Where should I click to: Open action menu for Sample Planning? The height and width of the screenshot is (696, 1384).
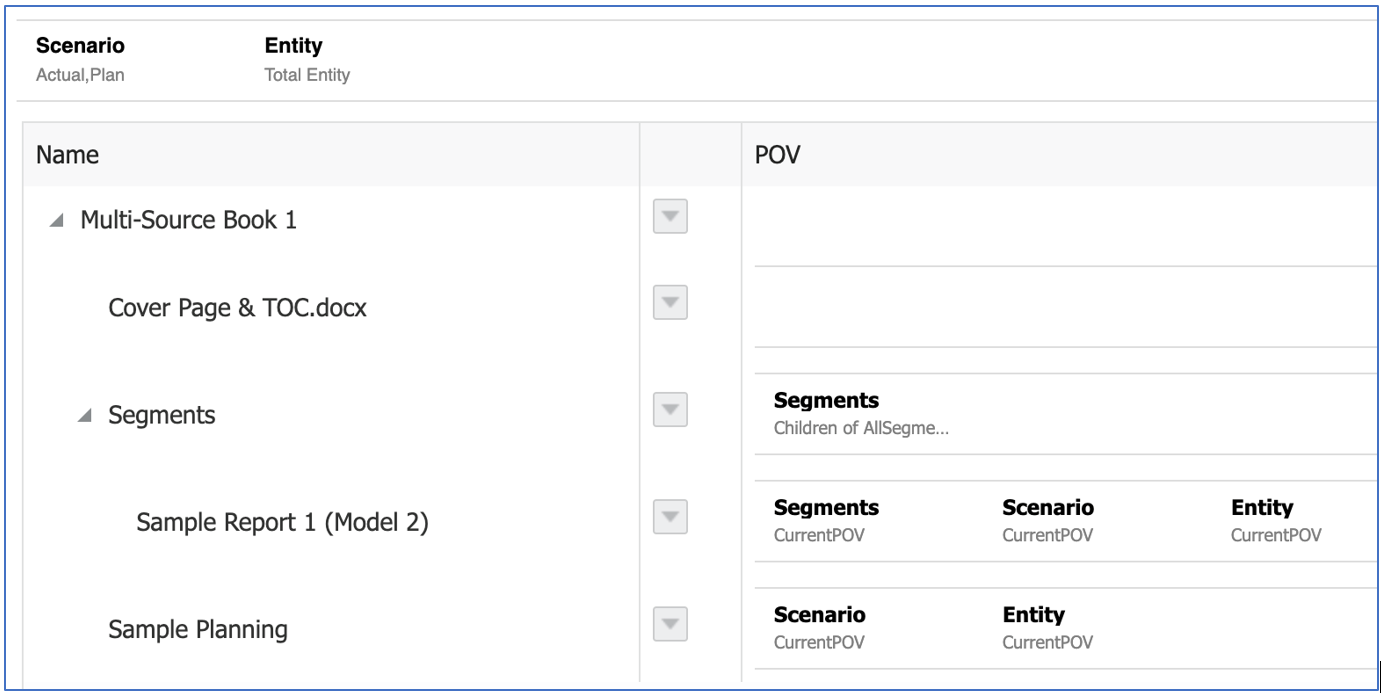pos(670,624)
